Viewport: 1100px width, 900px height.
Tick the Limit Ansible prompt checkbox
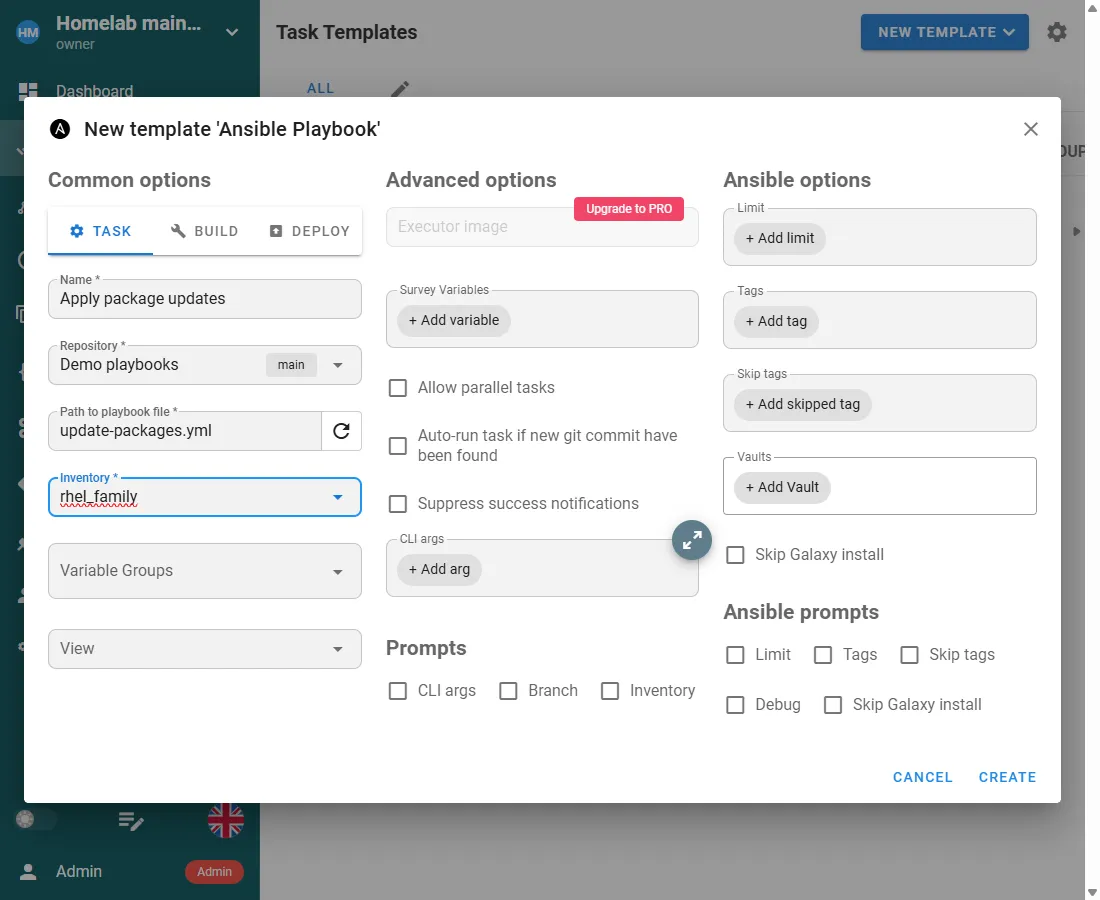point(735,654)
